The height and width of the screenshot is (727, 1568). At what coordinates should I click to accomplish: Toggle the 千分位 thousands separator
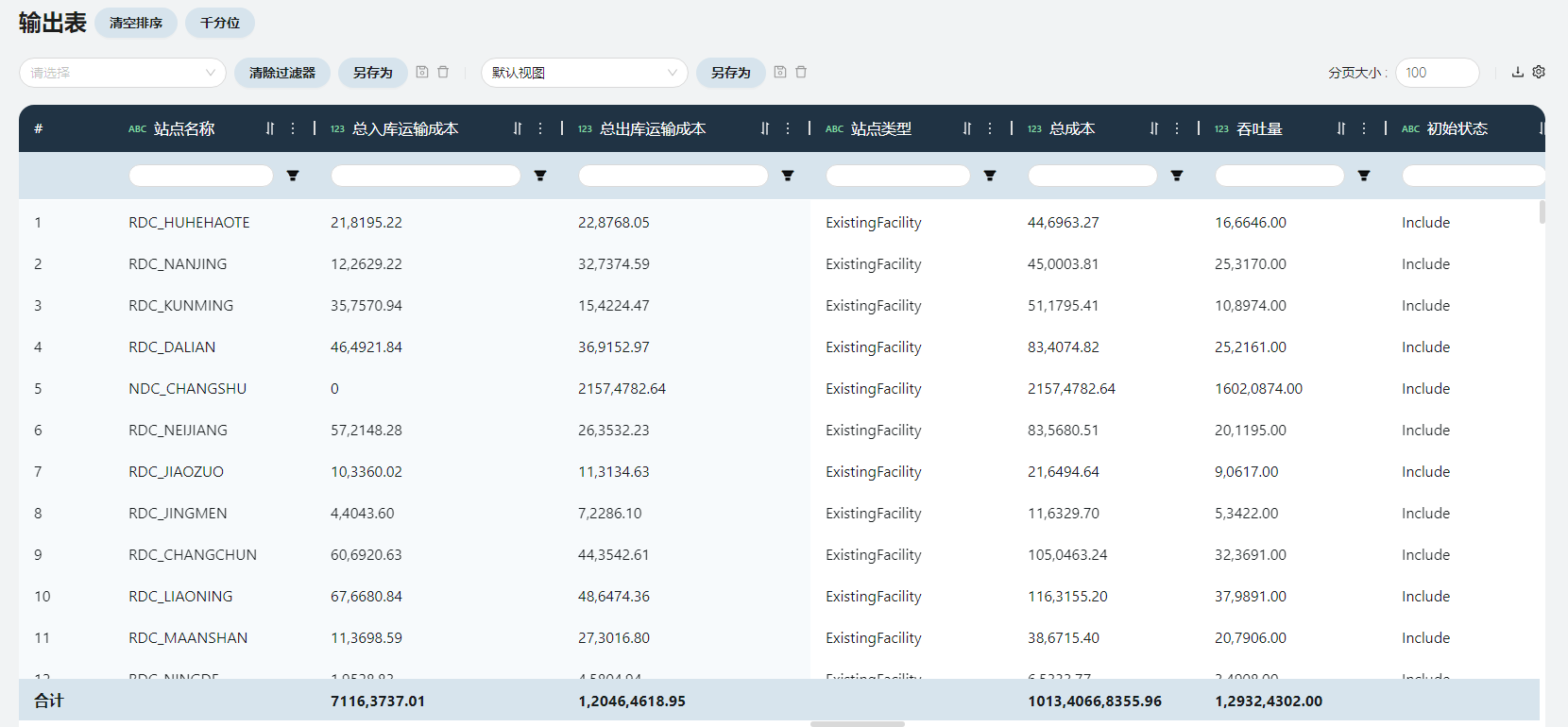pos(220,23)
